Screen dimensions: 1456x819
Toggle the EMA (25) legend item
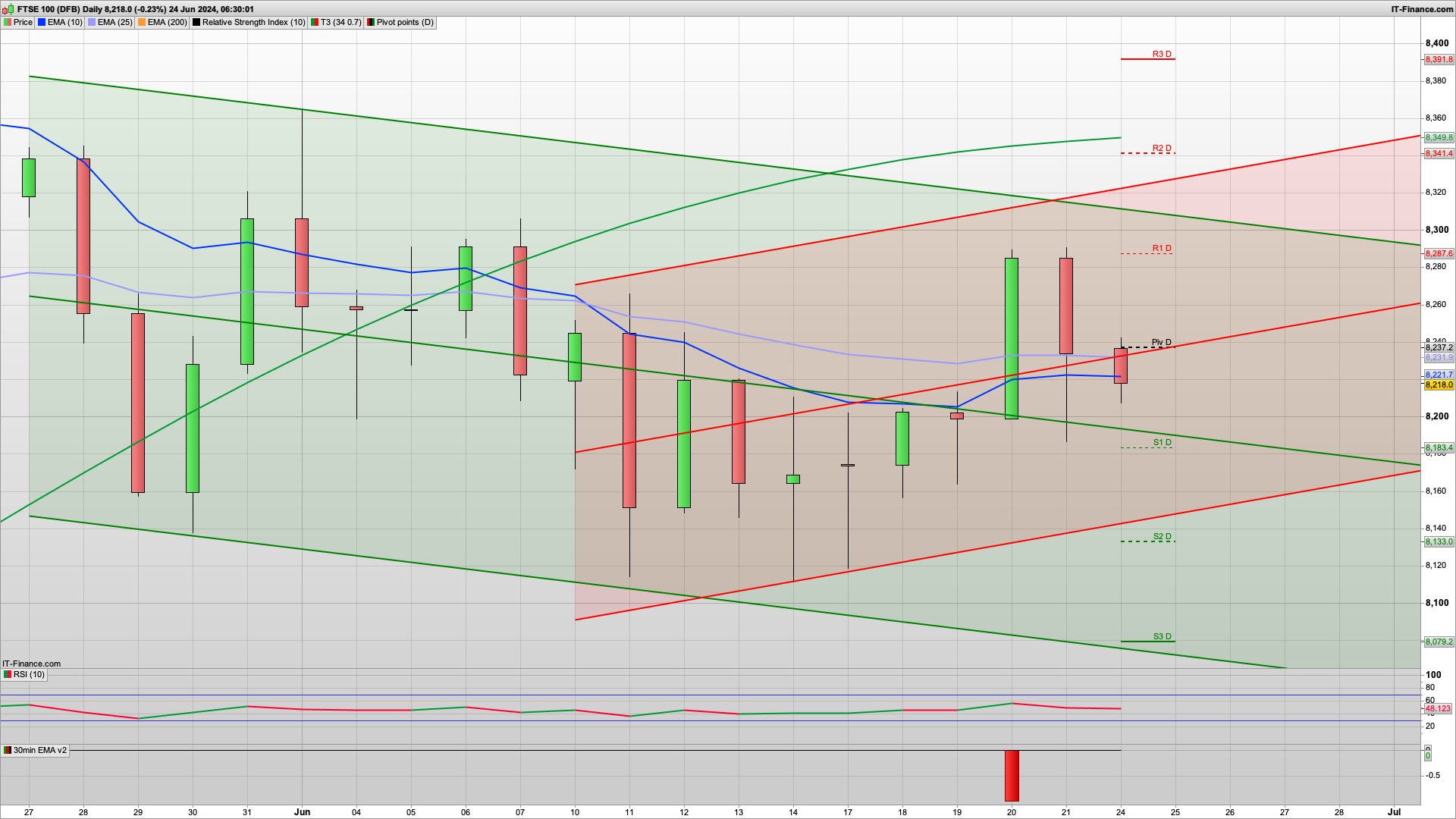pos(110,22)
